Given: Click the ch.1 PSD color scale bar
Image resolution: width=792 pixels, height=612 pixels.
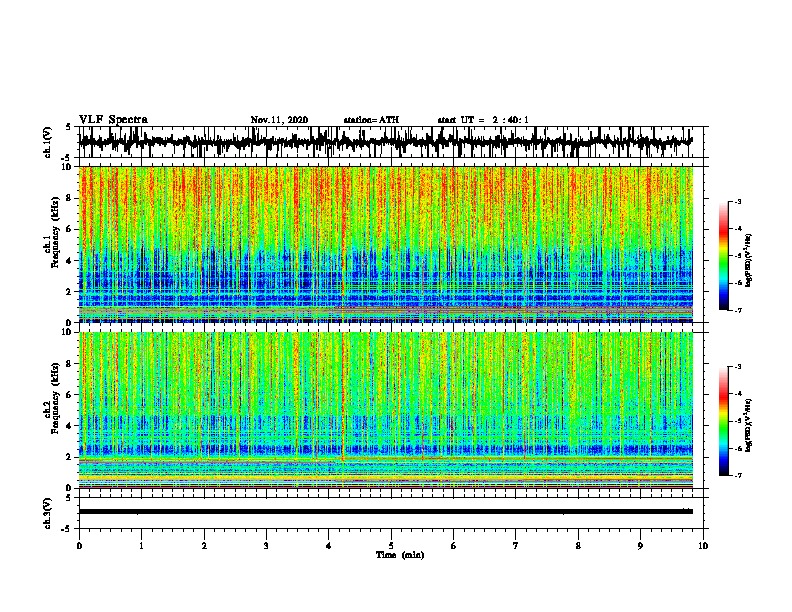Looking at the screenshot, I should pyautogui.click(x=724, y=256).
